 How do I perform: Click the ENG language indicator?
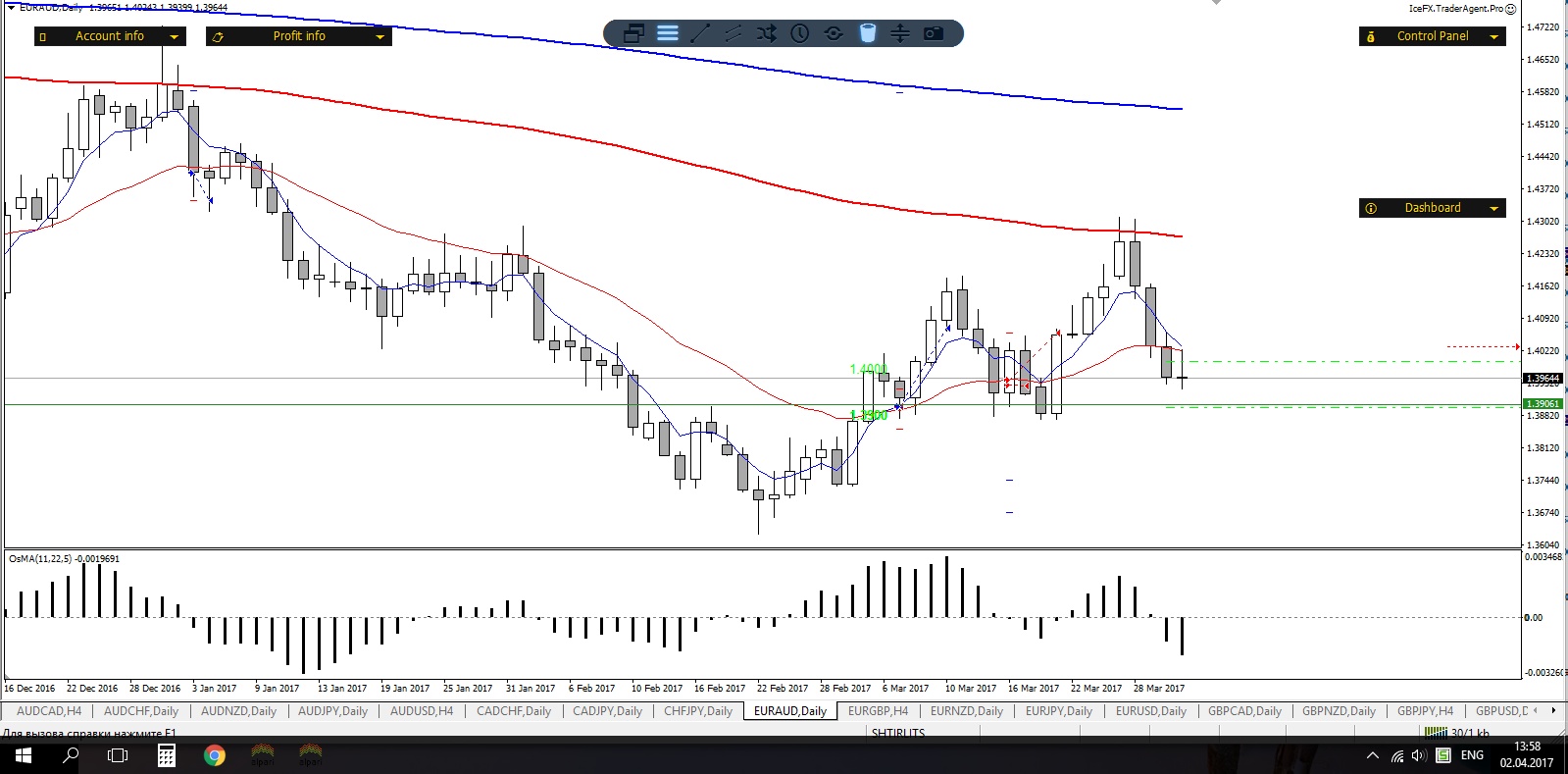point(1472,755)
